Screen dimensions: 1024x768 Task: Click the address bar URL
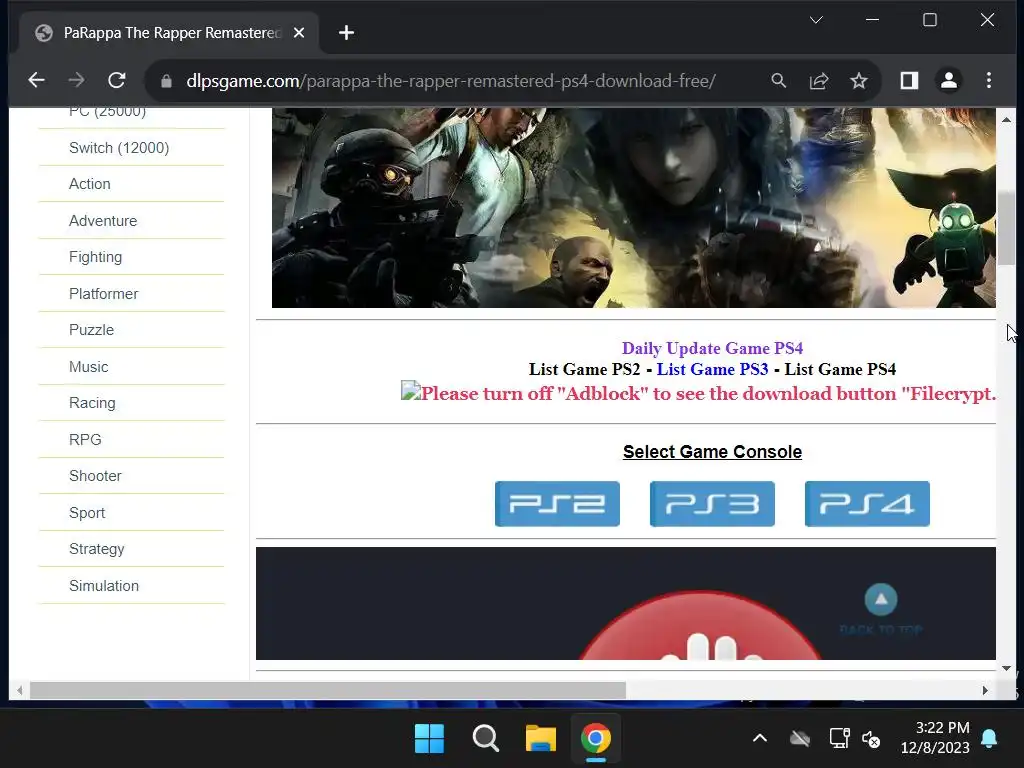click(451, 81)
